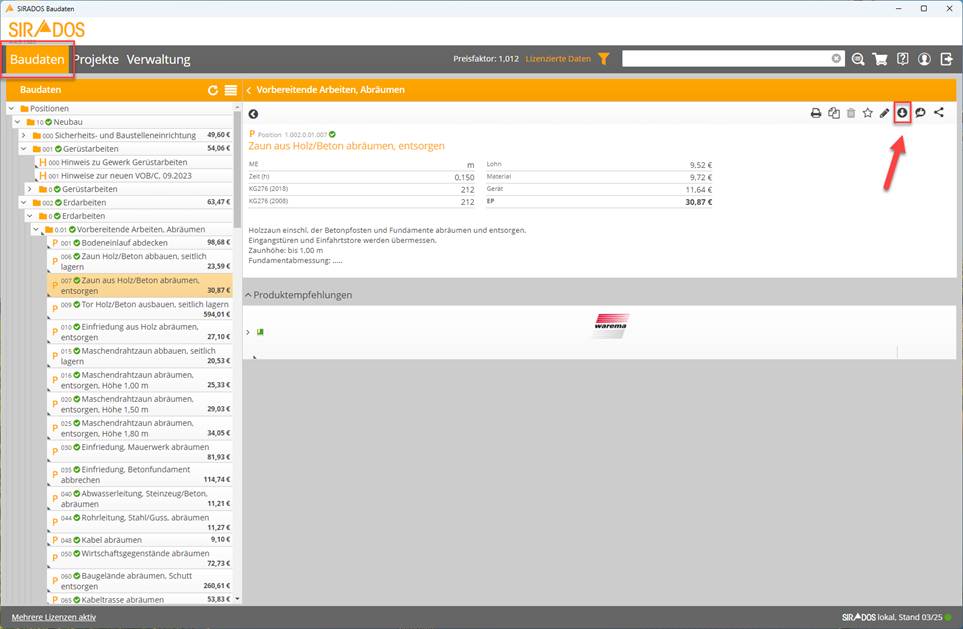Select Einfriedung, Mauerwerk abräumen

[140, 452]
